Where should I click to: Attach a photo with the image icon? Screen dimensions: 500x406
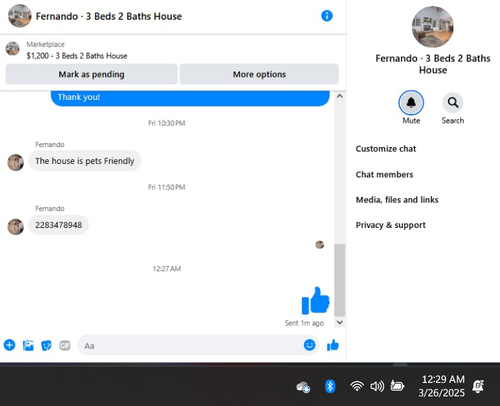pos(28,345)
